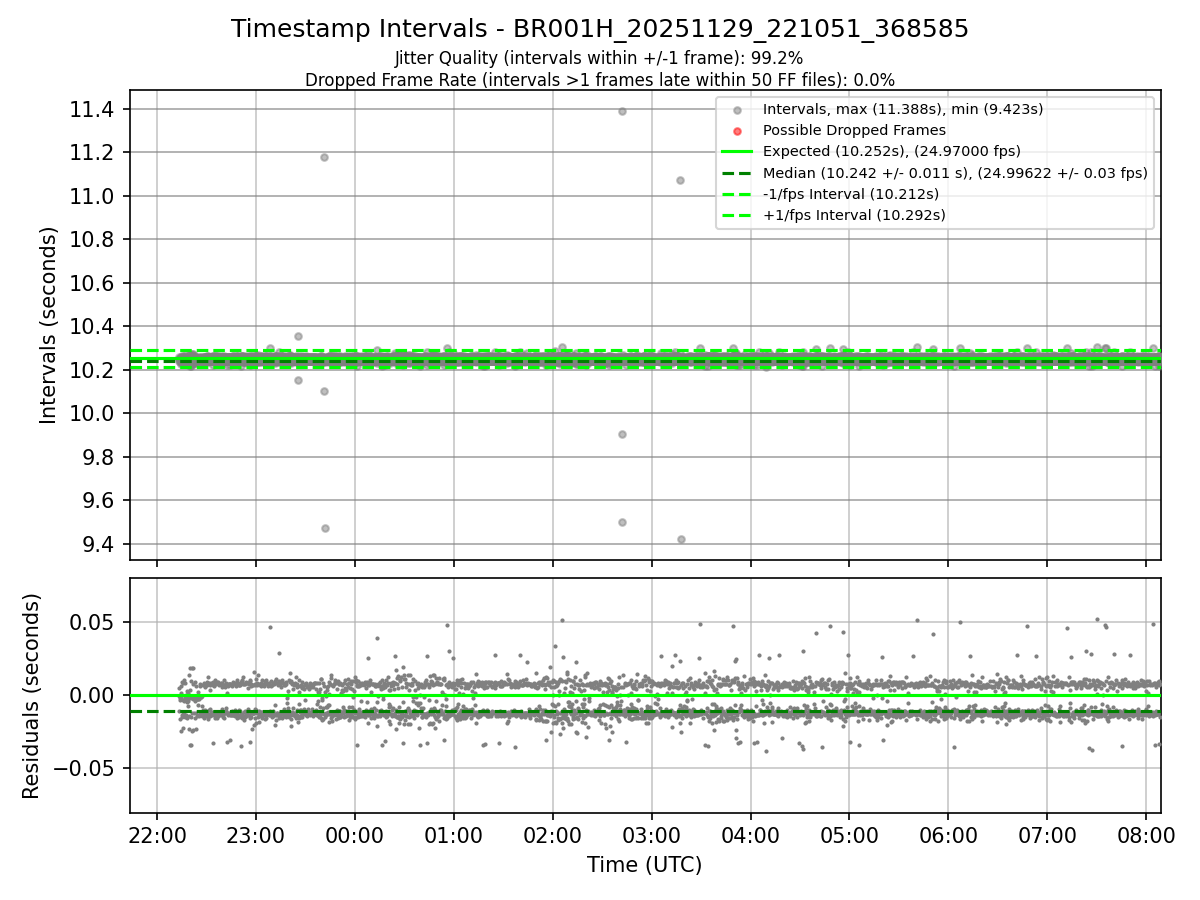This screenshot has height=900, width=1200.
Task: Click legend entry 'Intervals, max (11.388s), min (9.423s)'
Action: (x=903, y=109)
